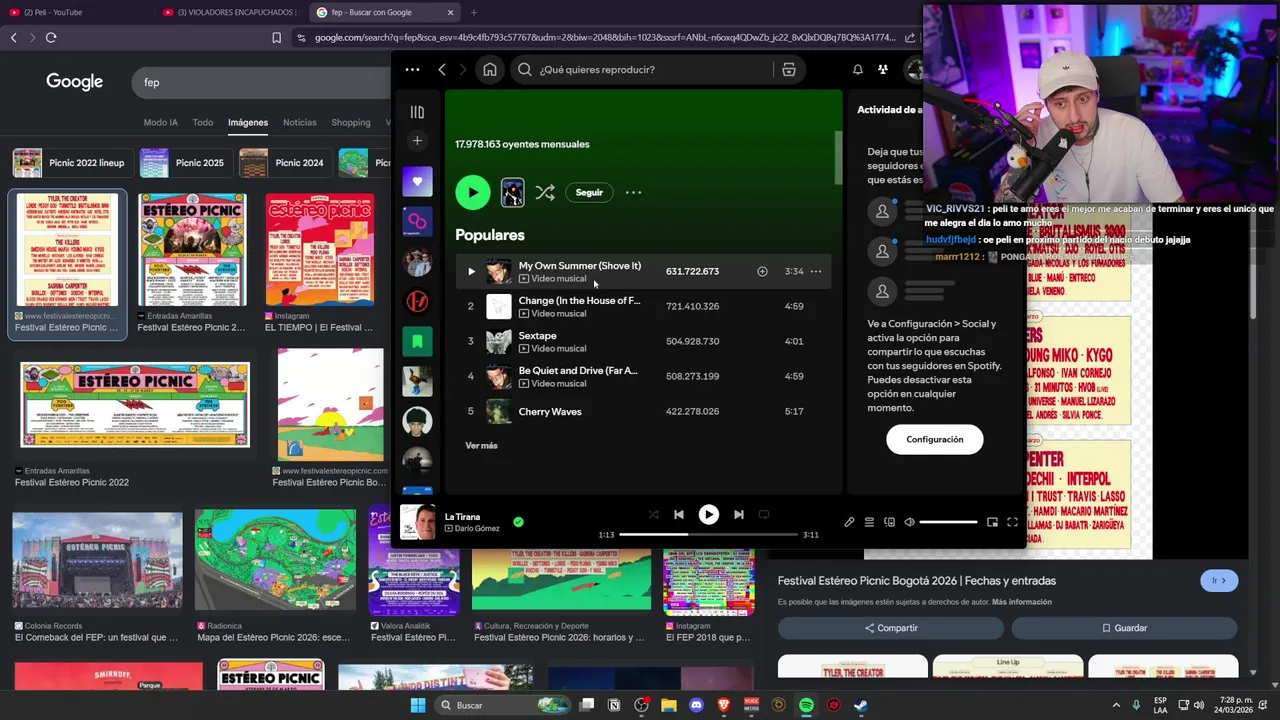Enter Spotify full screen mode

coord(1012,522)
